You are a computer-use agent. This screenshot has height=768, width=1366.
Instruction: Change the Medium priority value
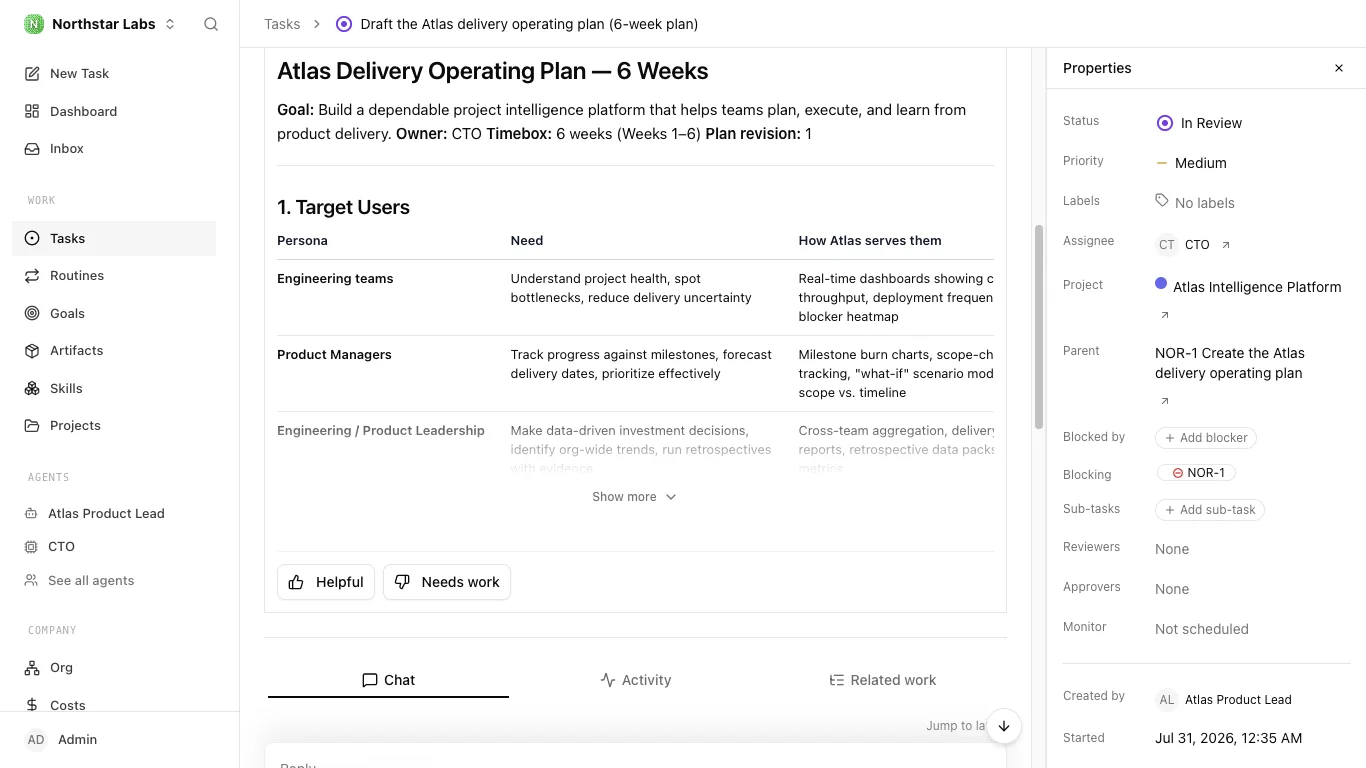[x=1191, y=163]
